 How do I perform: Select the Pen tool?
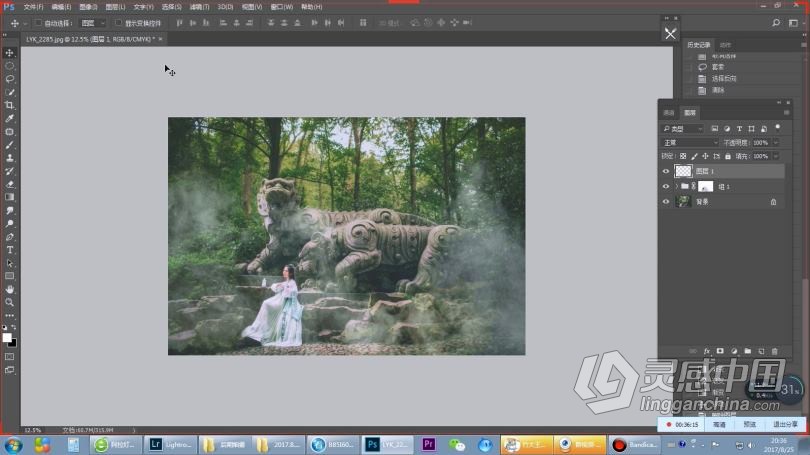point(9,237)
